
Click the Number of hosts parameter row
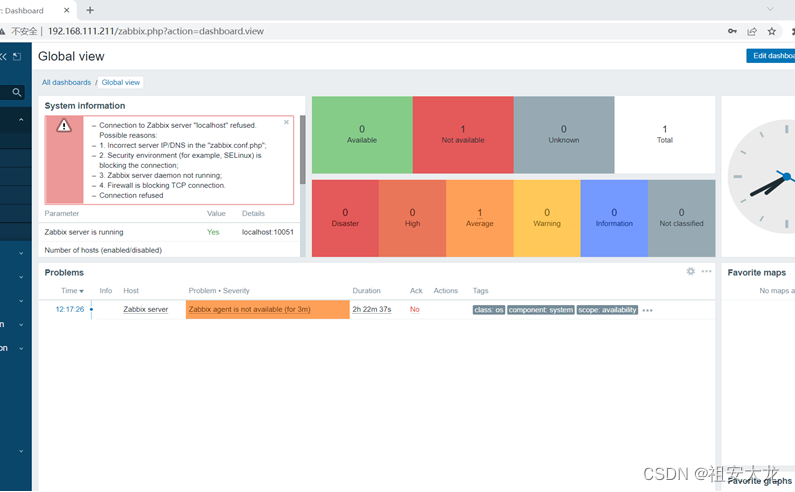click(x=169, y=250)
